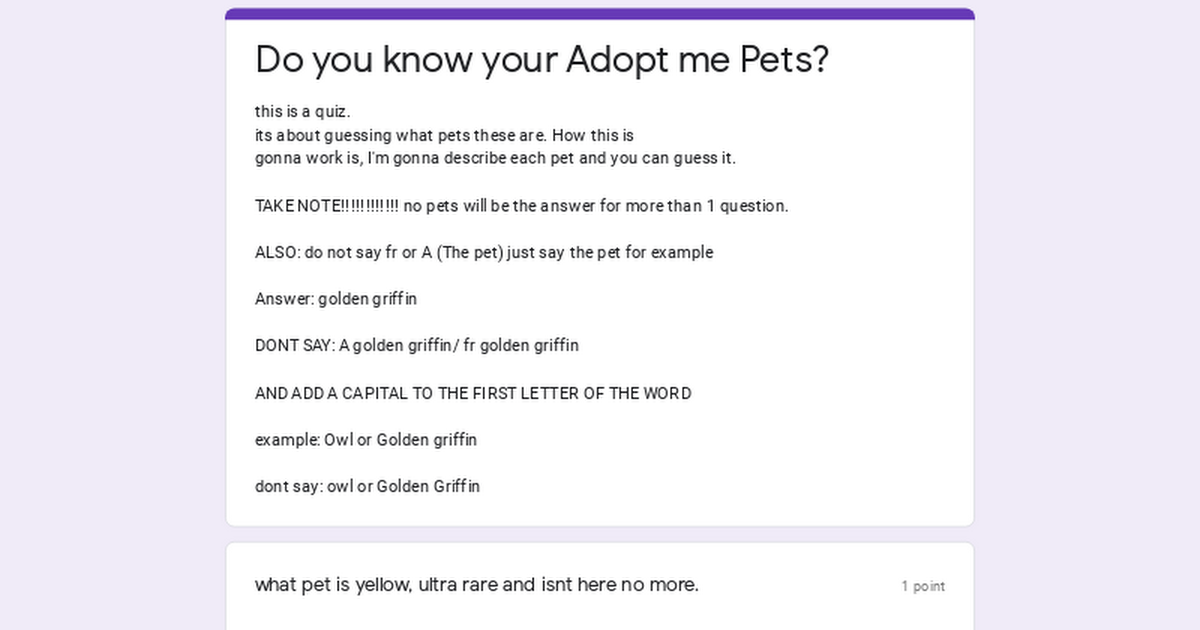Click the 'Answer: golden griffin' example line

coord(336,299)
